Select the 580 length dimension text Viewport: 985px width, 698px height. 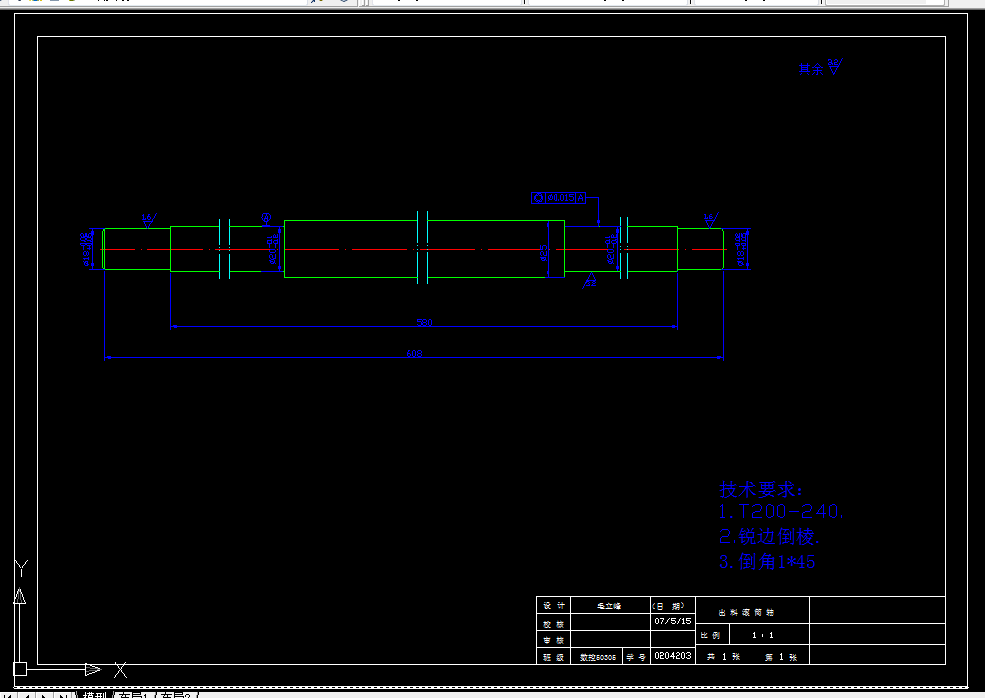(425, 322)
